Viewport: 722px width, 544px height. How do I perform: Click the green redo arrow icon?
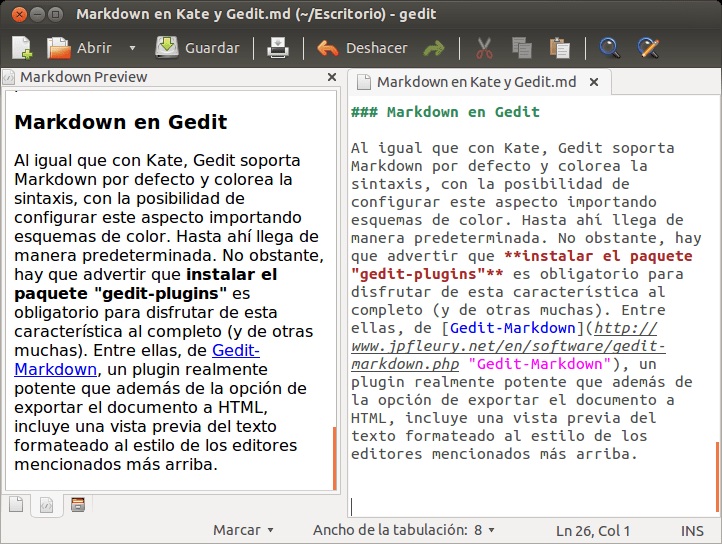434,48
